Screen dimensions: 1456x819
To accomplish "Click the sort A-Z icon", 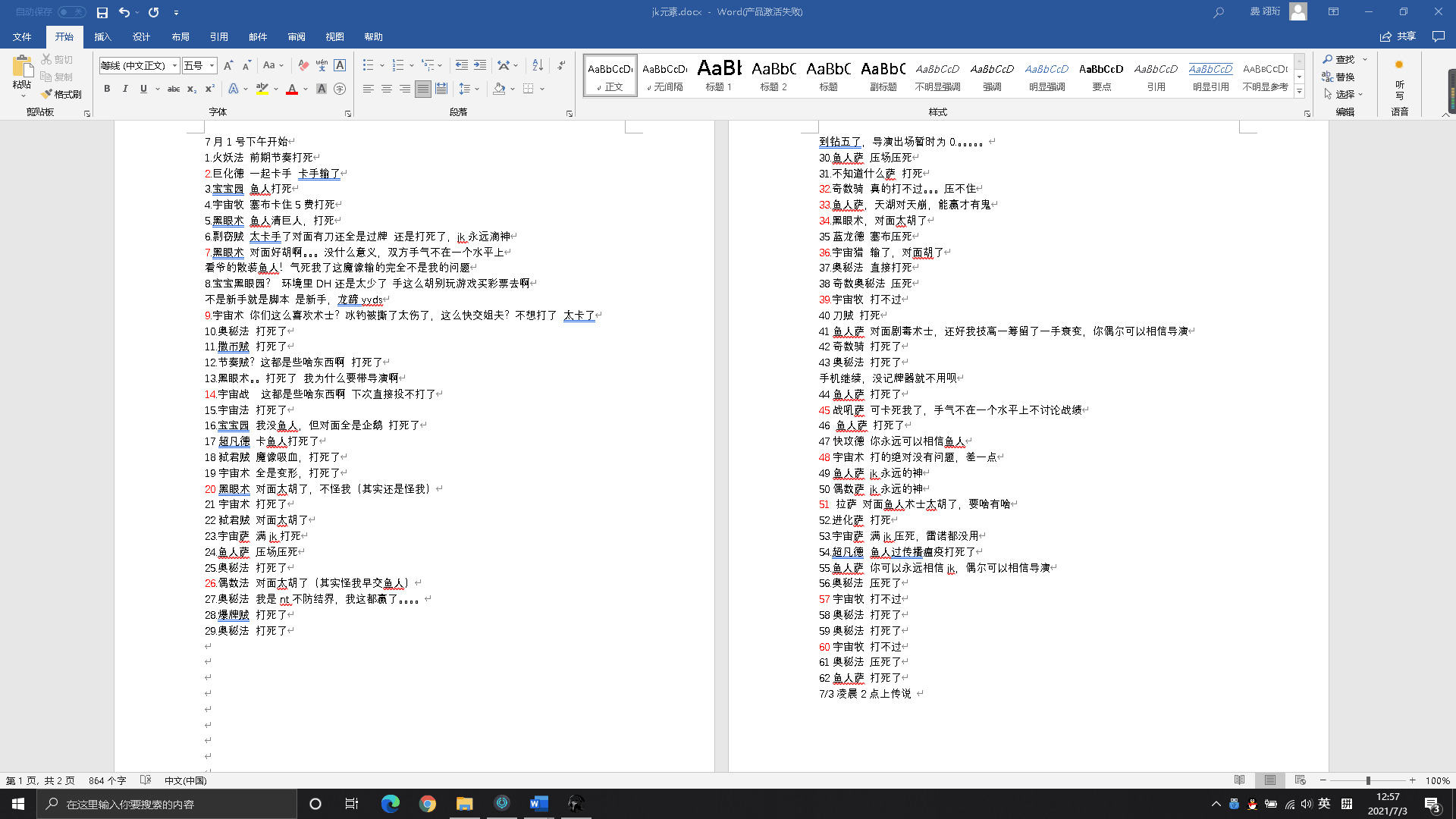I will pos(538,65).
